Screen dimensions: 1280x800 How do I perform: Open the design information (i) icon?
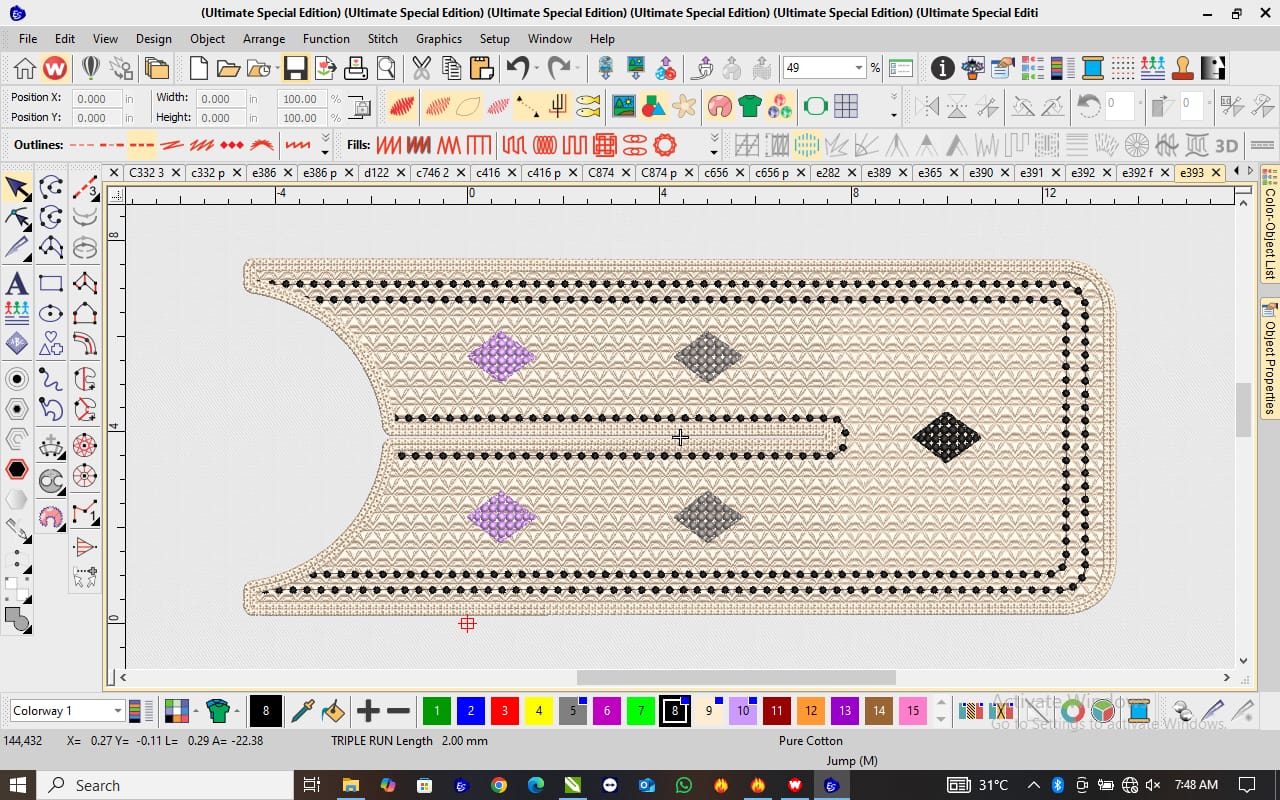point(942,68)
